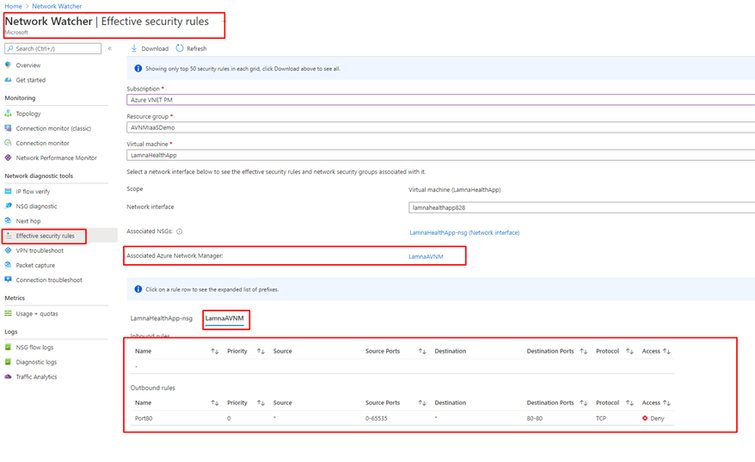Click the Topology icon in Monitoring
The image size is (755, 462).
coord(8,114)
